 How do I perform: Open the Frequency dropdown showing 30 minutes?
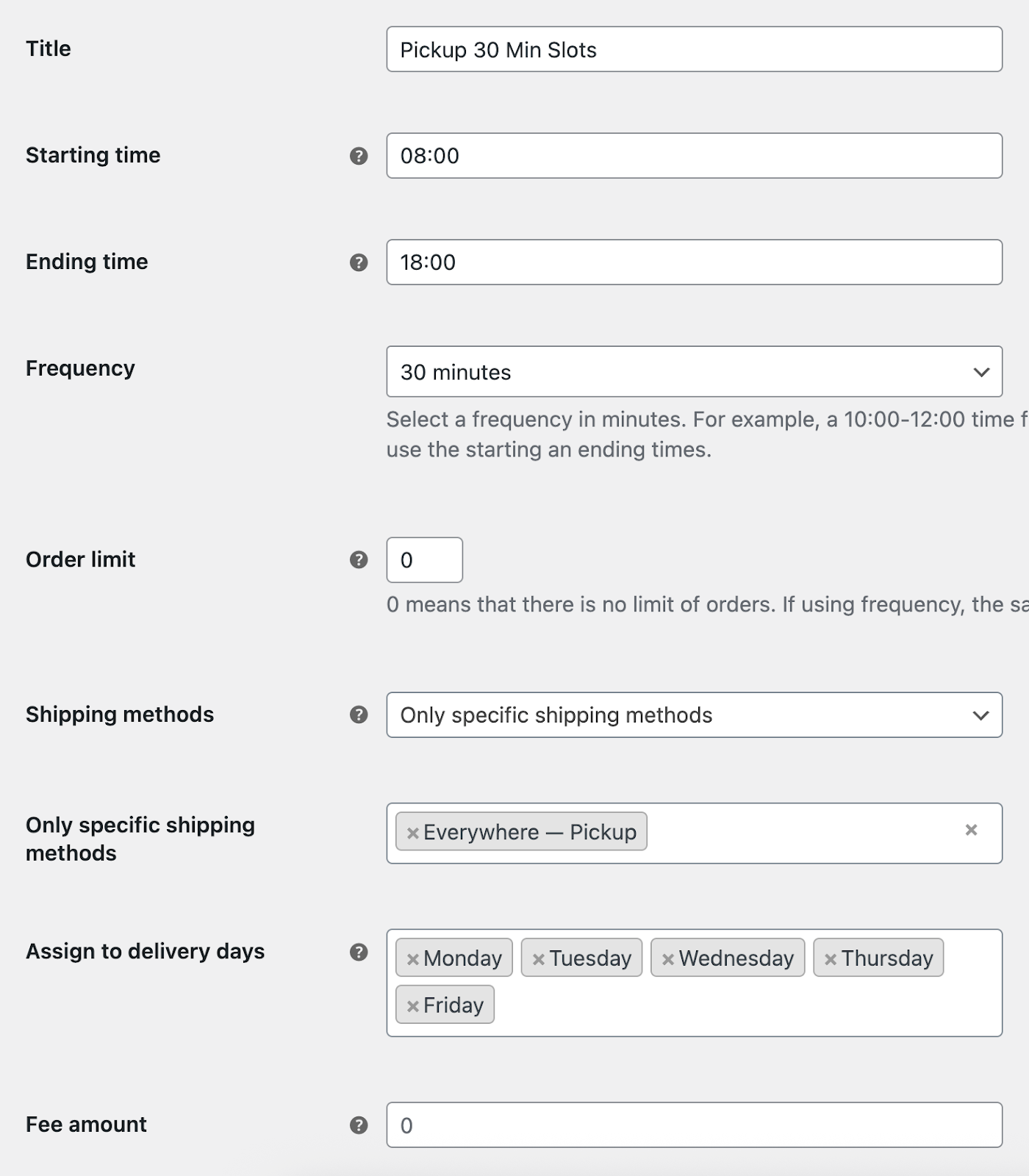pyautogui.click(x=694, y=372)
